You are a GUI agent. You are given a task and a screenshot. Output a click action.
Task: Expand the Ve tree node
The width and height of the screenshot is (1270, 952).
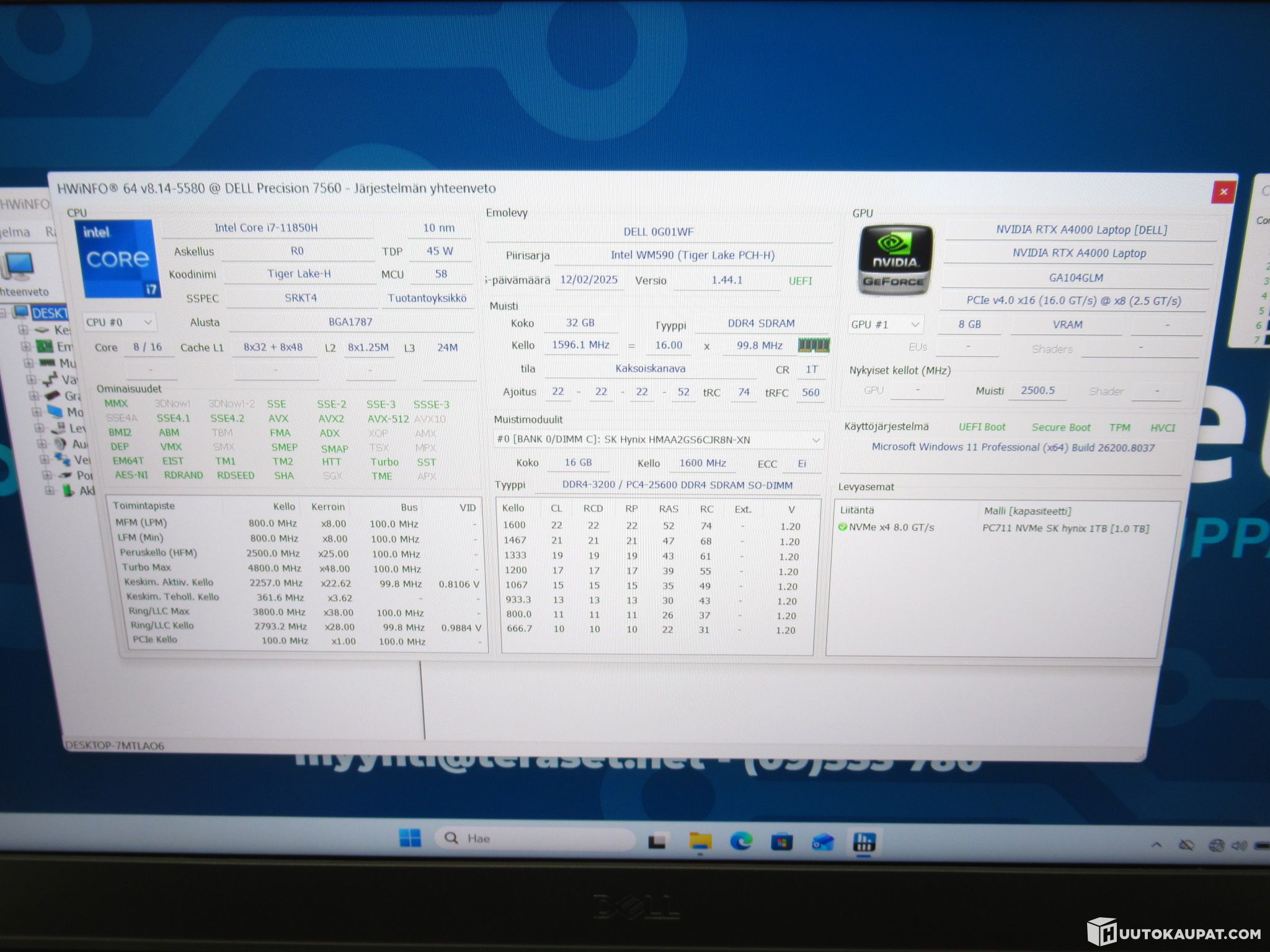(45, 459)
